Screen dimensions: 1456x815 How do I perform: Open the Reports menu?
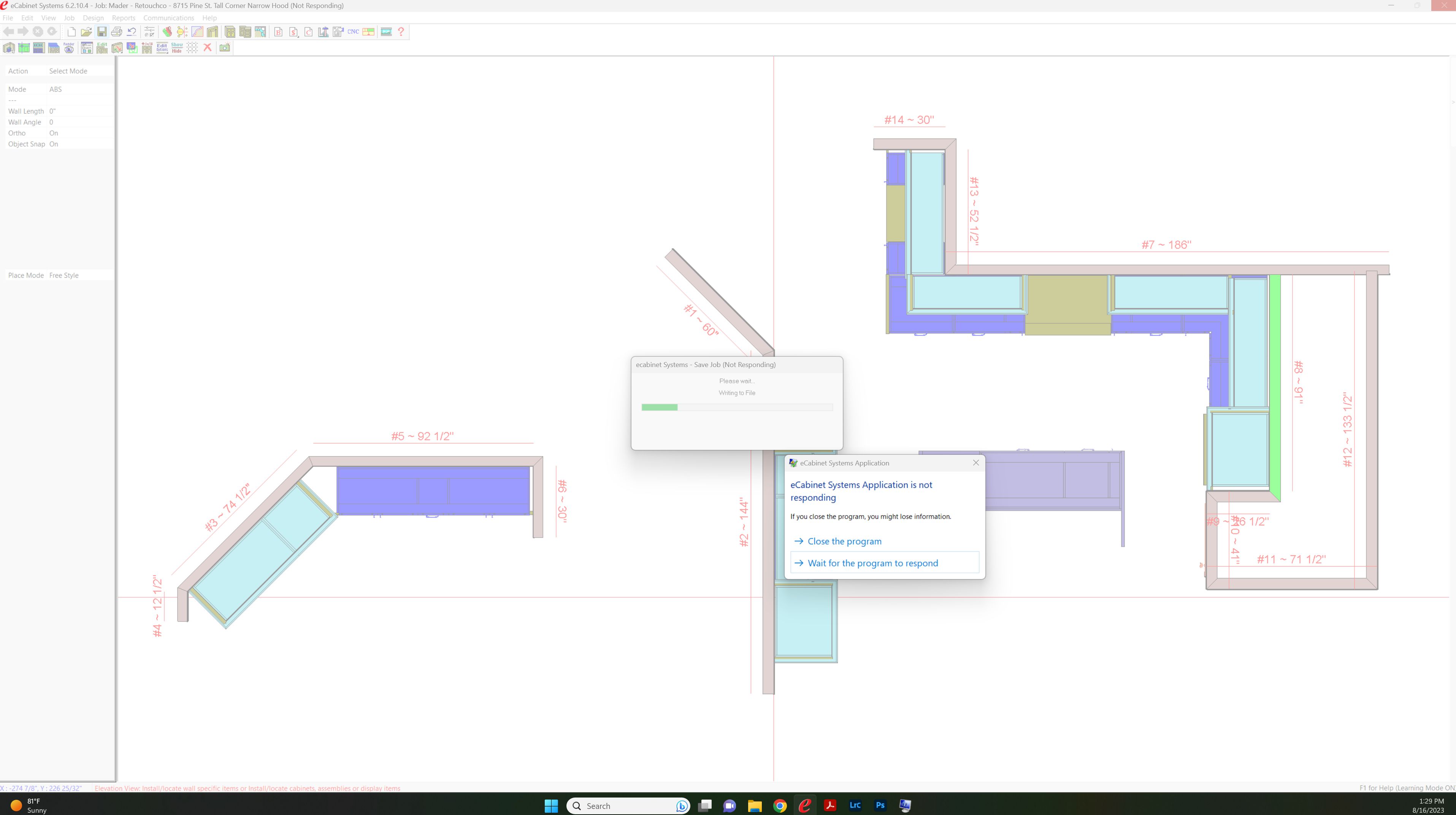[123, 18]
